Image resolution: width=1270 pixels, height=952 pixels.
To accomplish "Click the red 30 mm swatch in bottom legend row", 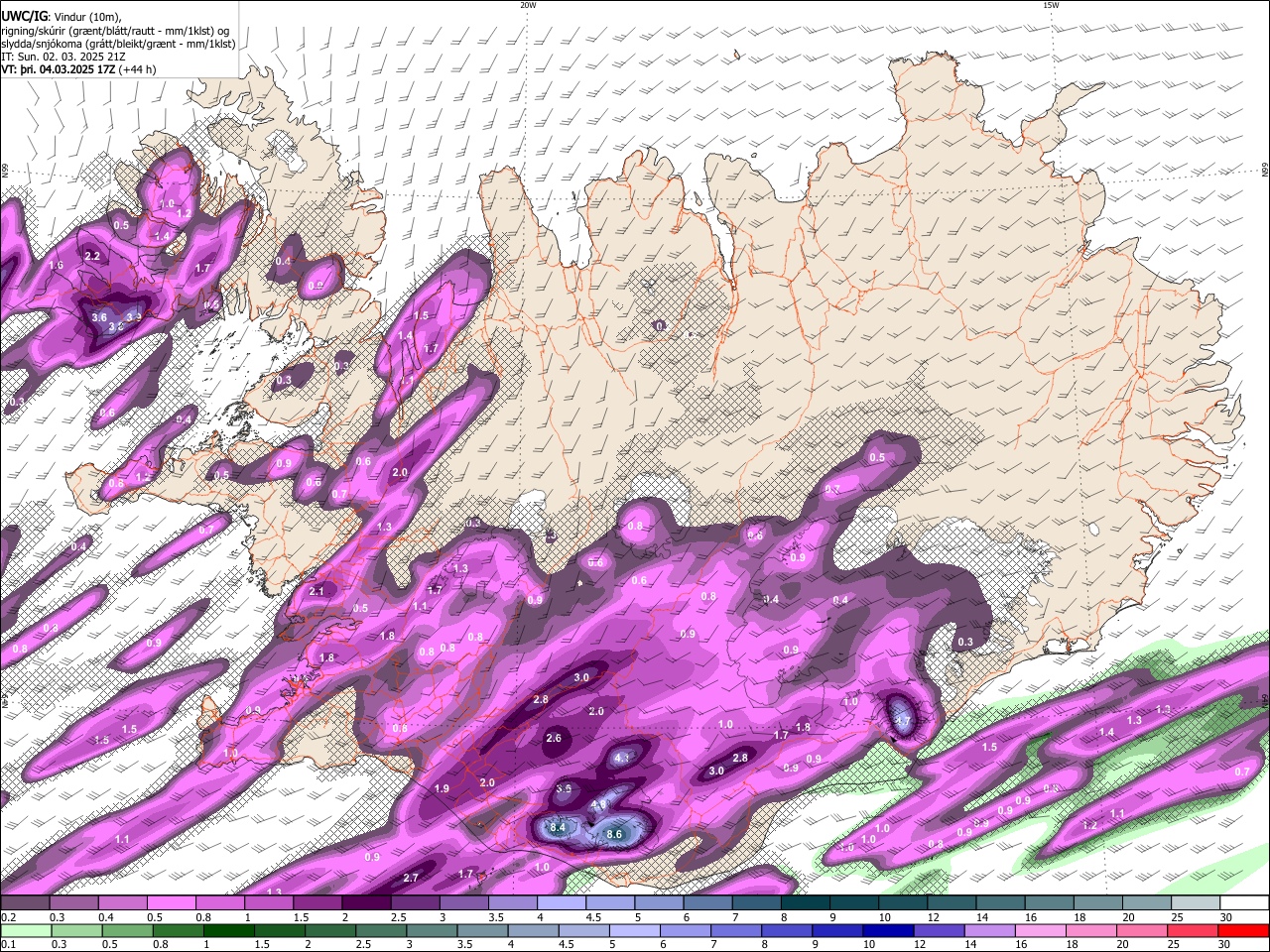I will tap(1244, 930).
